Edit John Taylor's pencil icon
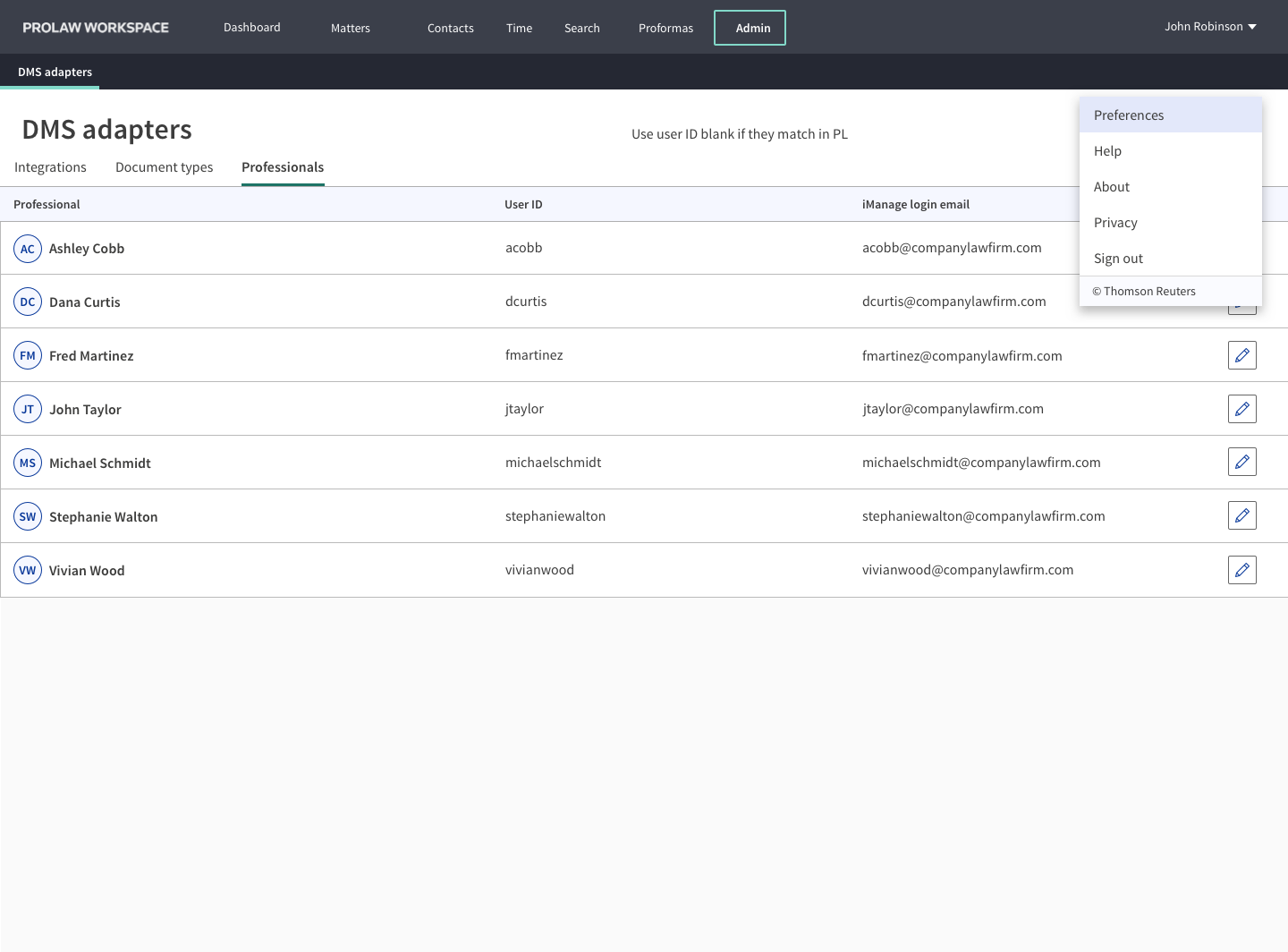 pyautogui.click(x=1242, y=409)
